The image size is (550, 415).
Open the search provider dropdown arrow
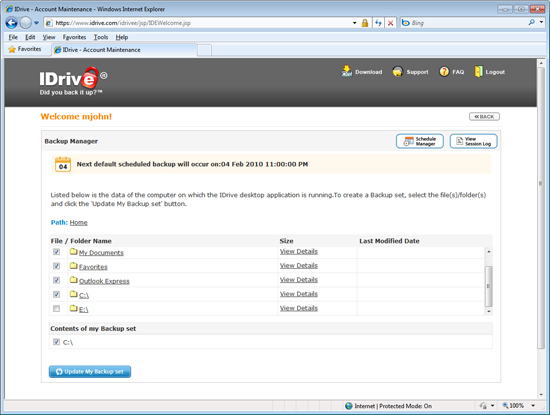pyautogui.click(x=541, y=23)
